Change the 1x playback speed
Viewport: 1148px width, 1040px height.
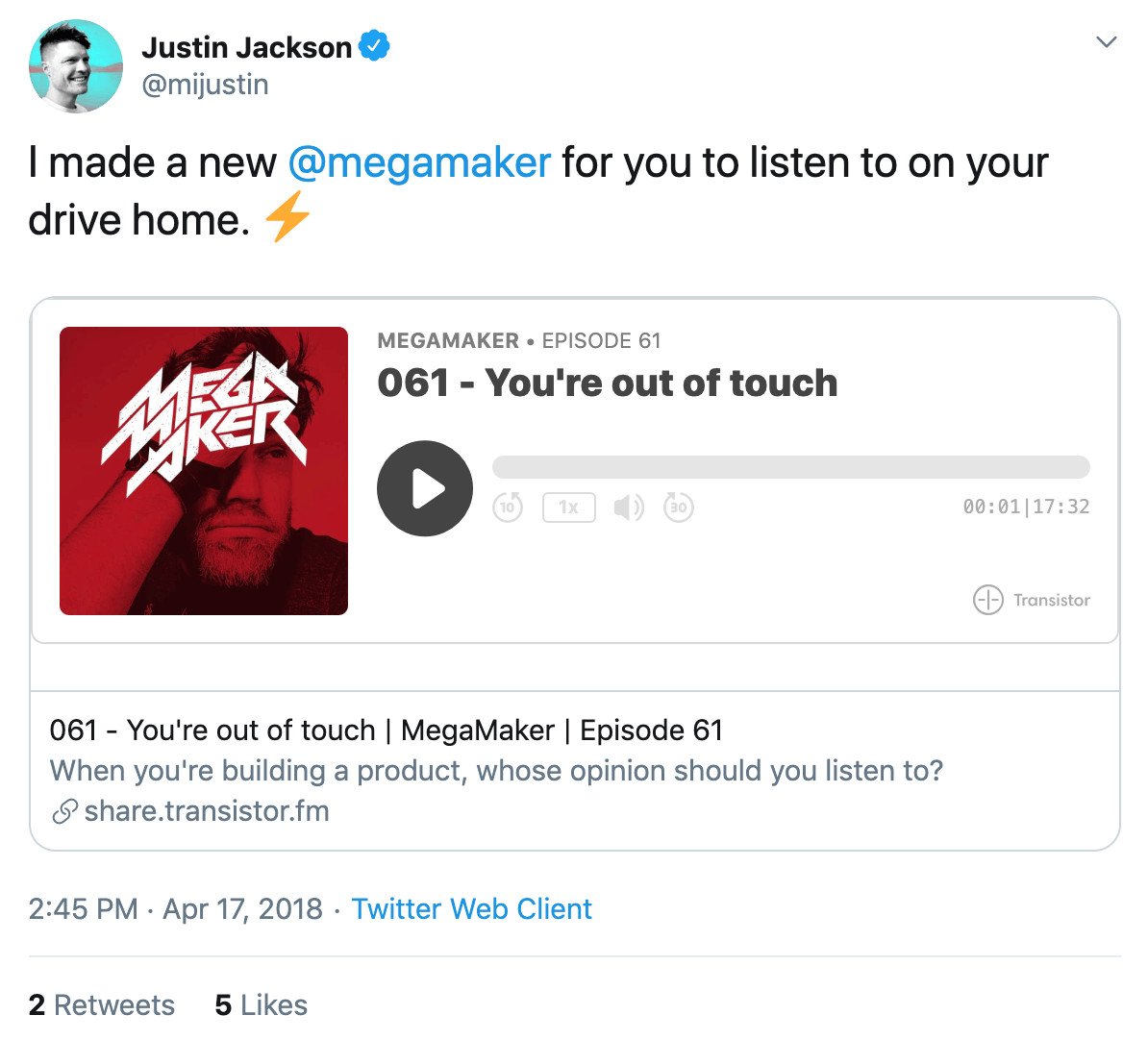pos(569,508)
